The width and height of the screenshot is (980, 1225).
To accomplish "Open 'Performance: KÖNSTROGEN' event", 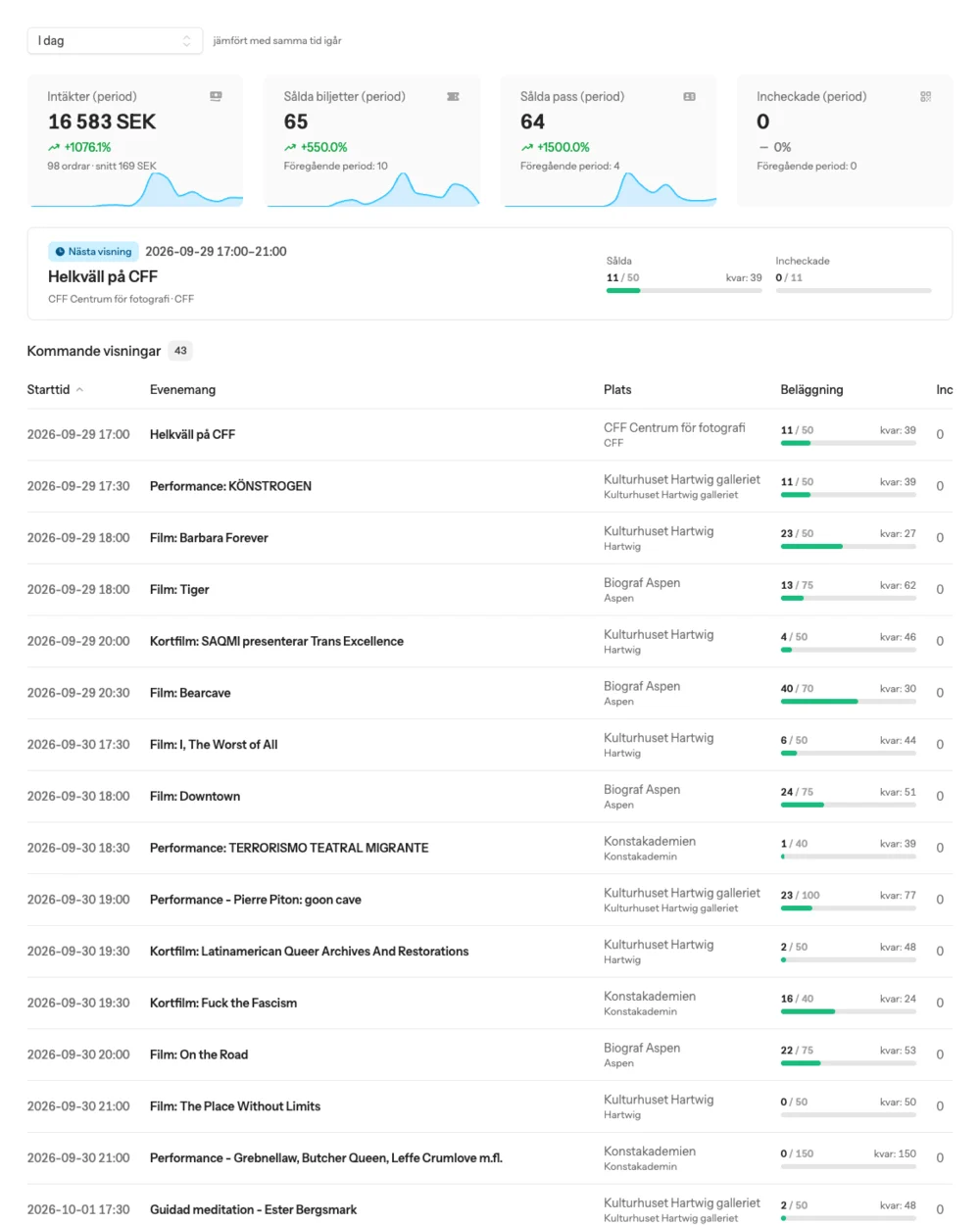I will [230, 486].
